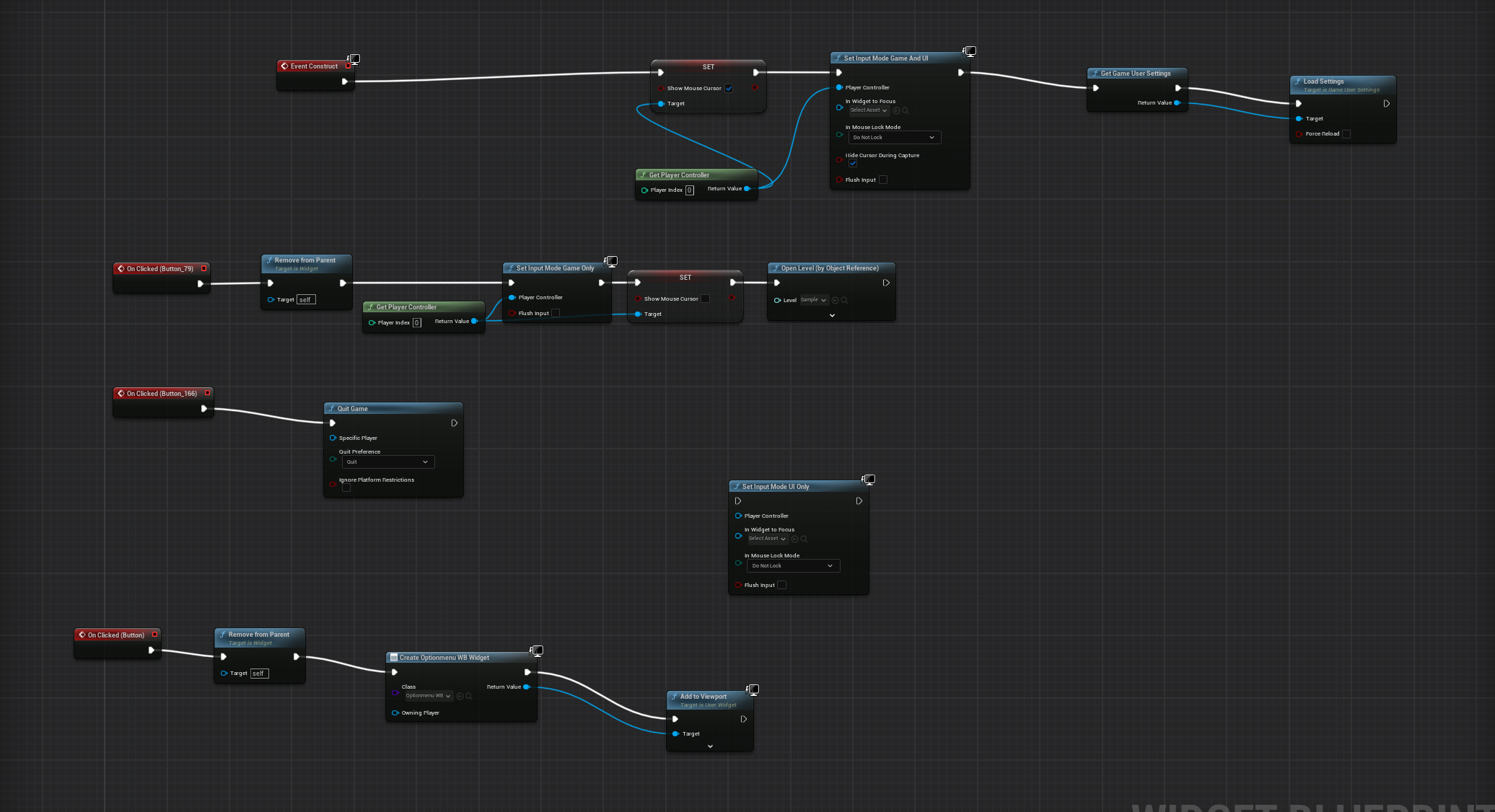Expand advanced pins chevron on Open Level node
The image size is (1495, 812).
(x=830, y=315)
